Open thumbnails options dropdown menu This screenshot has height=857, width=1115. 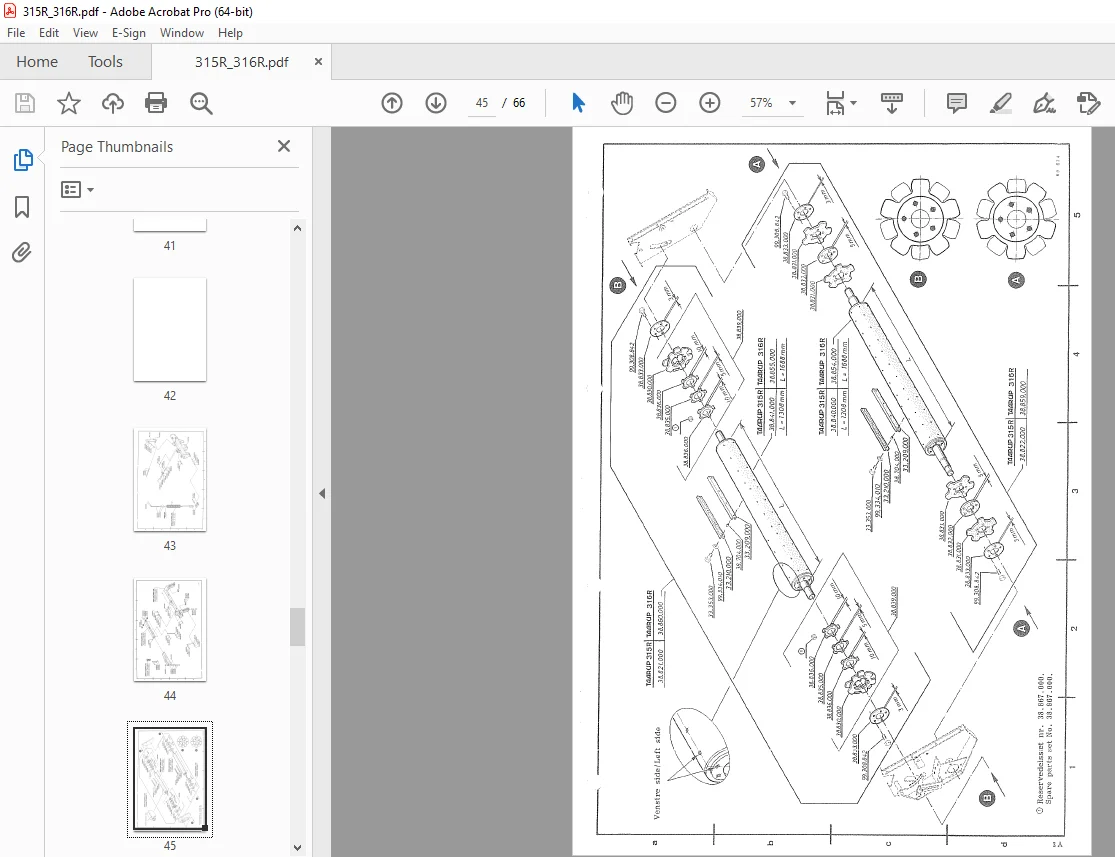click(x=78, y=189)
